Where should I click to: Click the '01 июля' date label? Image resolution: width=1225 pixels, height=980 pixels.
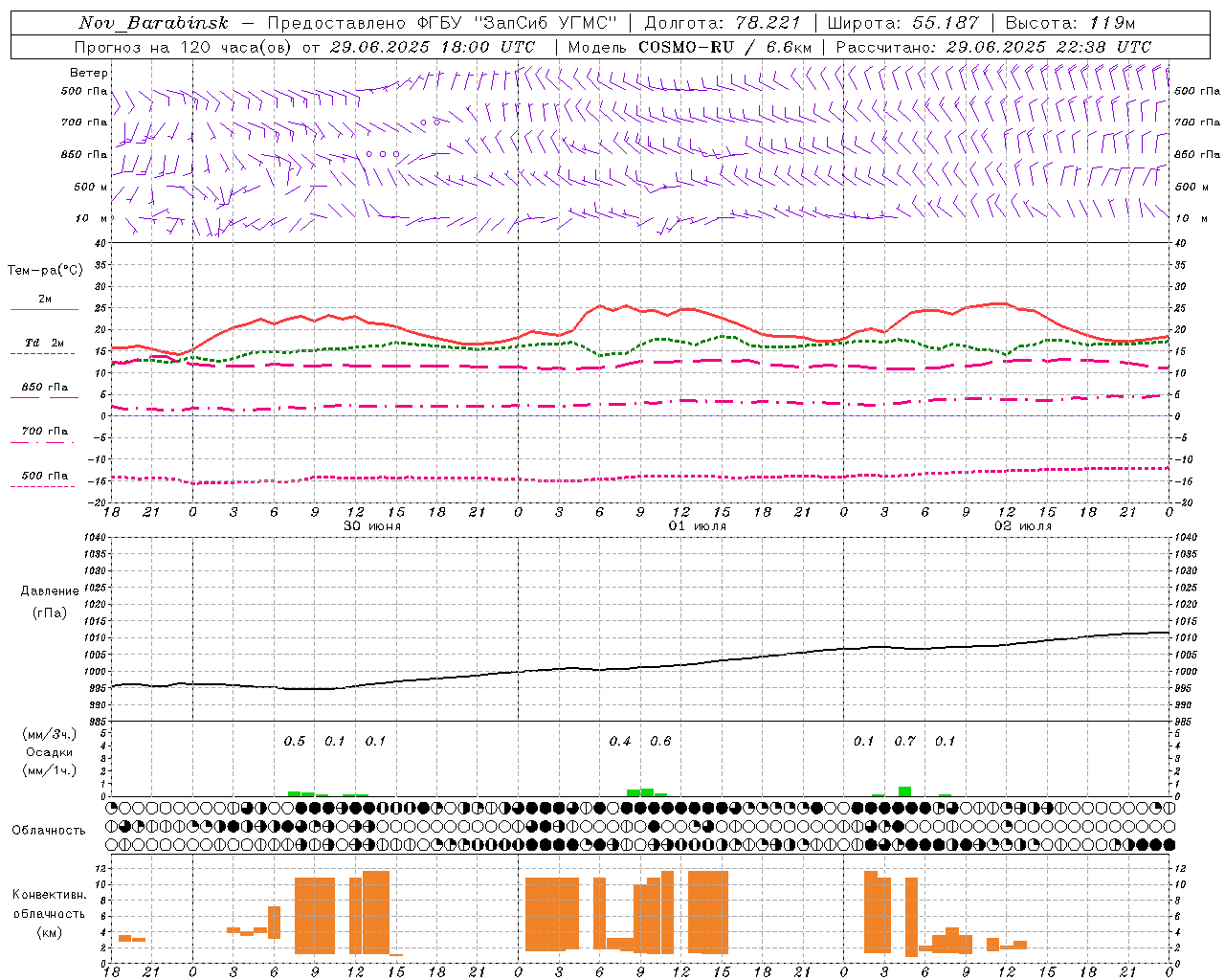click(697, 526)
